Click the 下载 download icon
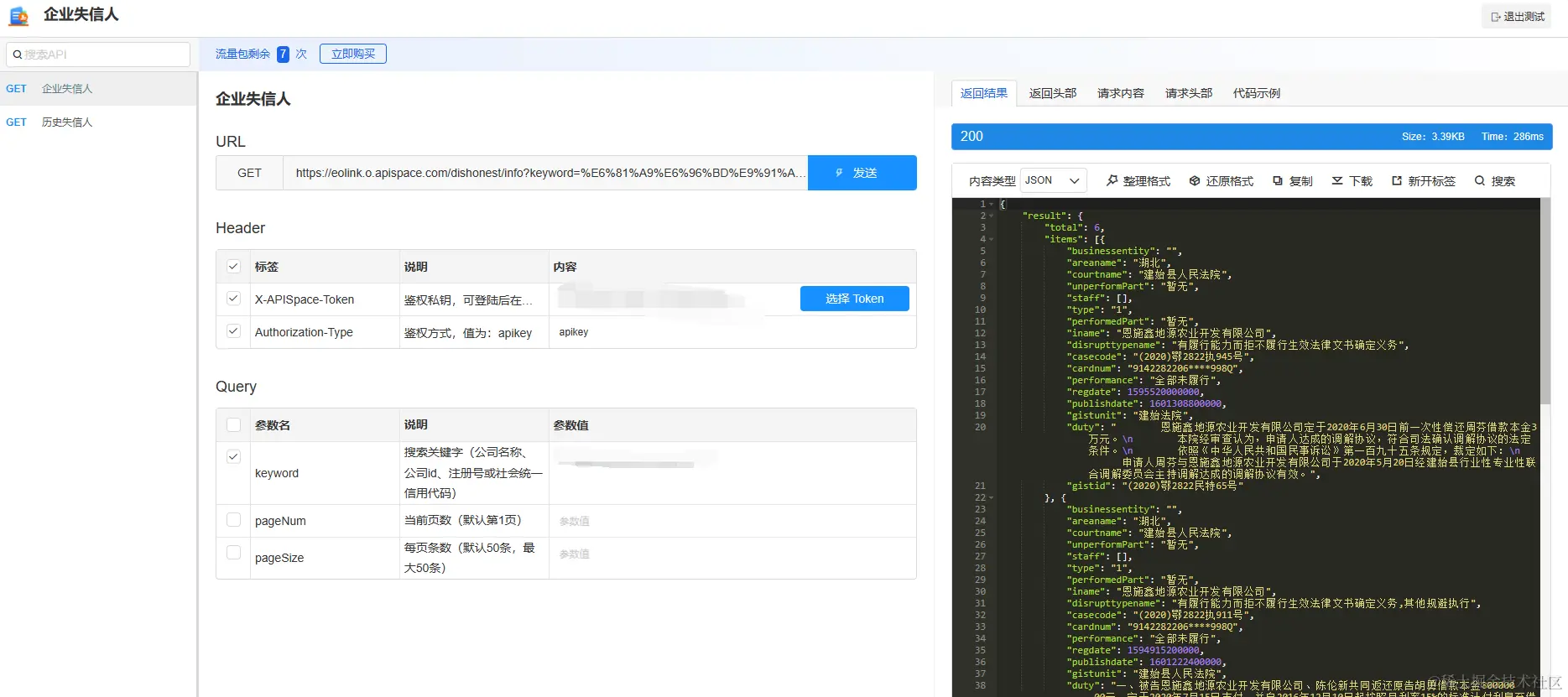Screen dimensions: 1568x697 (x=1337, y=180)
